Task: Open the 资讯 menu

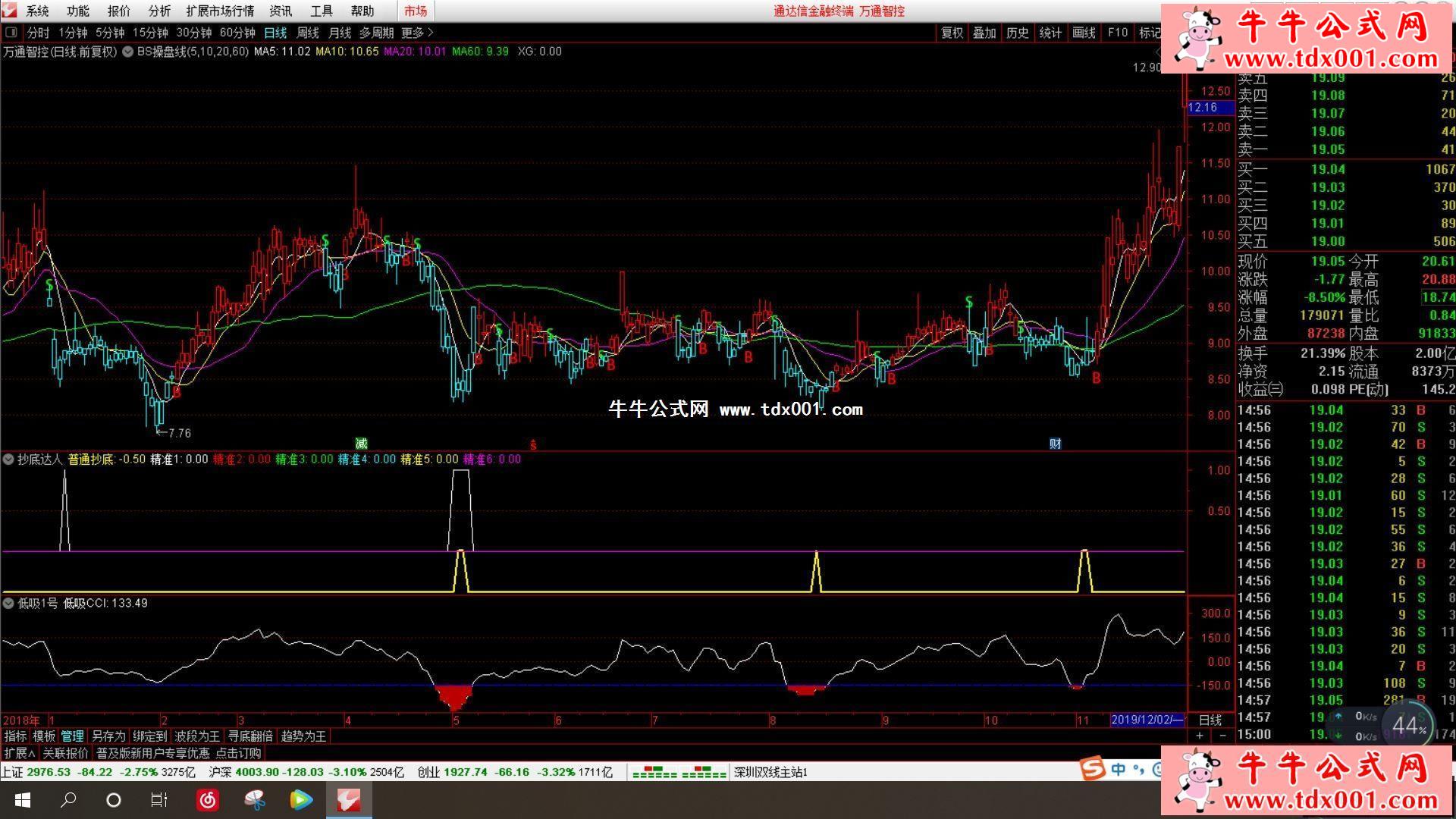Action: (281, 11)
